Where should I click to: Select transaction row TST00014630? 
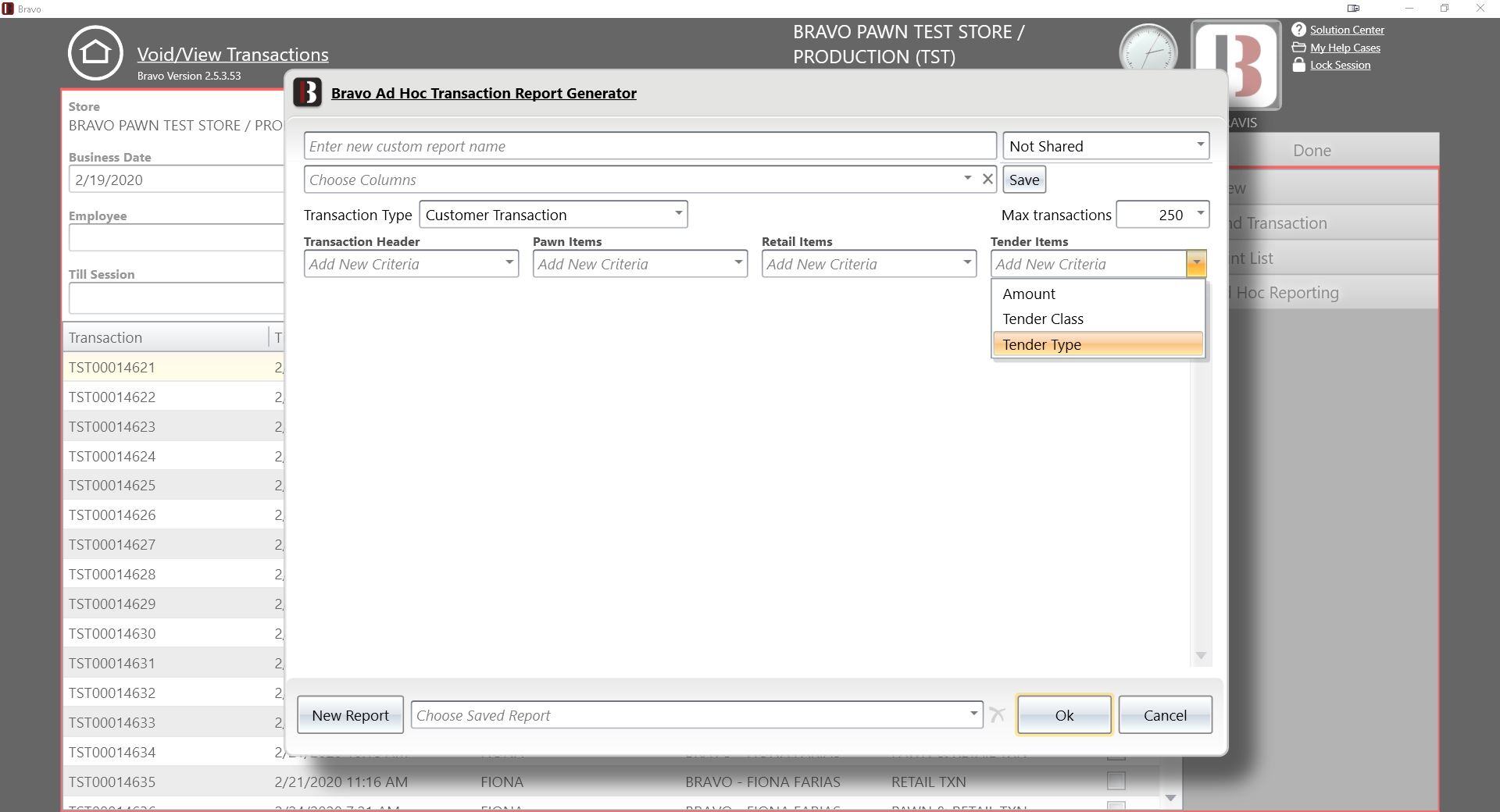174,633
